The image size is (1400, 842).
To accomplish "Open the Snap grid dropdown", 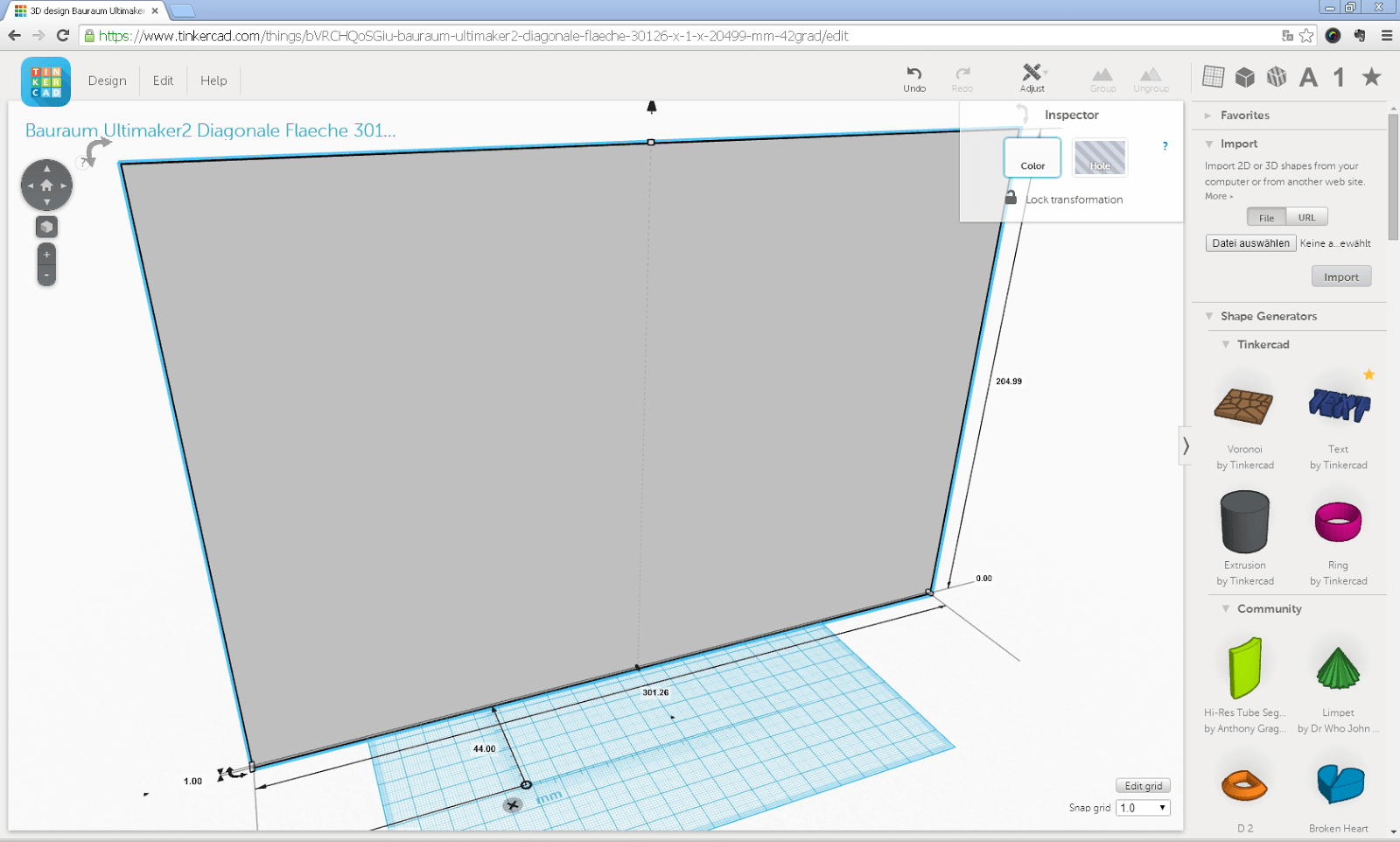I will (x=1143, y=807).
